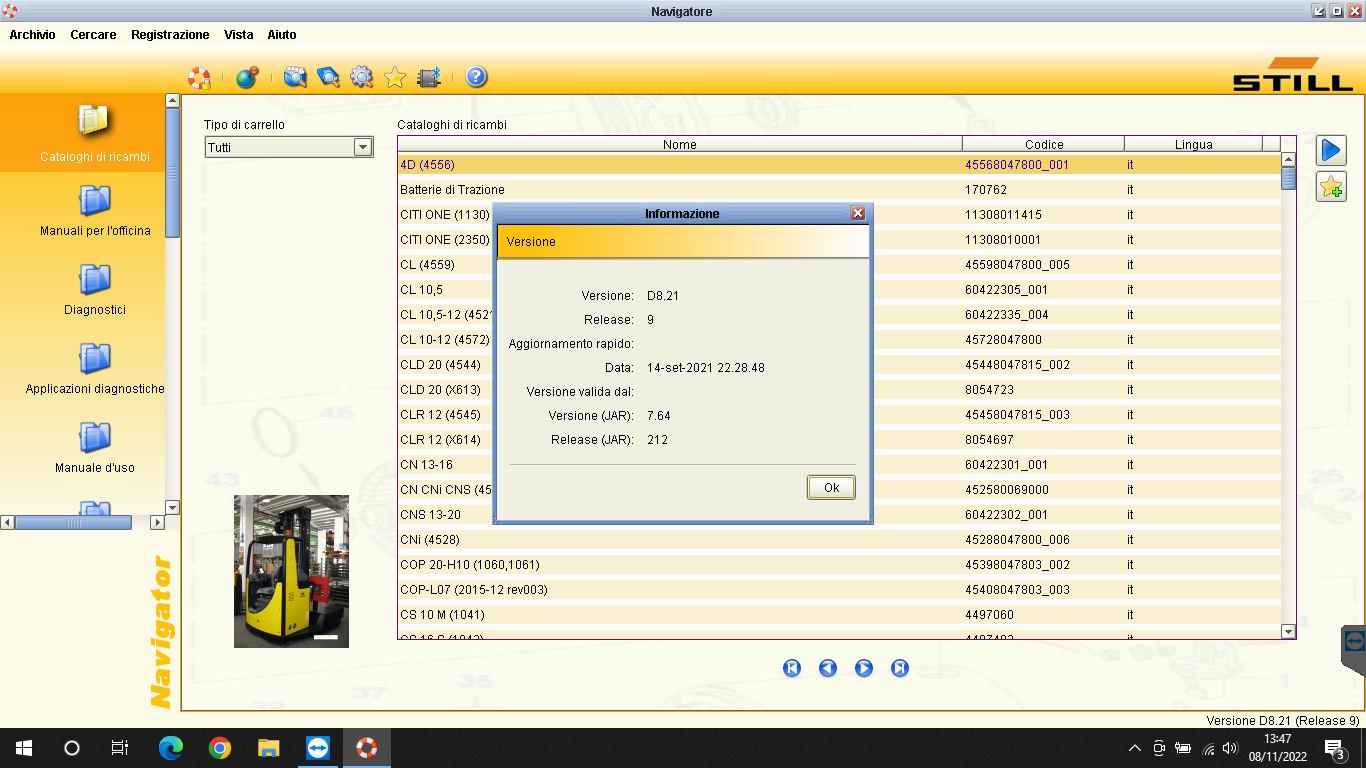
Task: Open Diagnostici sidebar item
Action: tap(95, 290)
